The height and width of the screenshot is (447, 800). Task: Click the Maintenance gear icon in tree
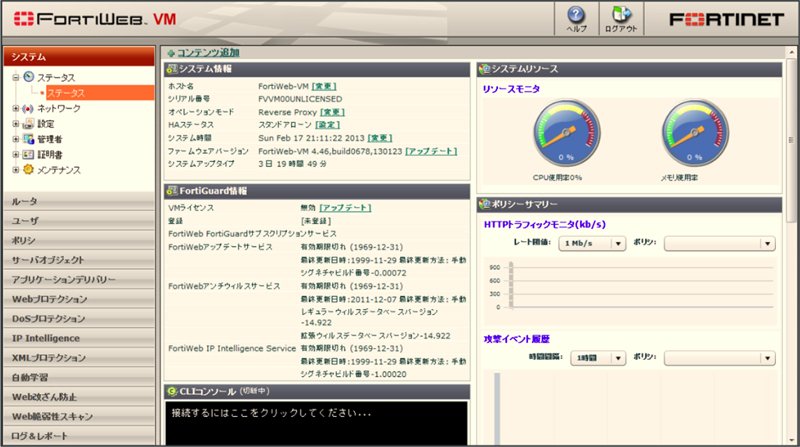tap(29, 169)
